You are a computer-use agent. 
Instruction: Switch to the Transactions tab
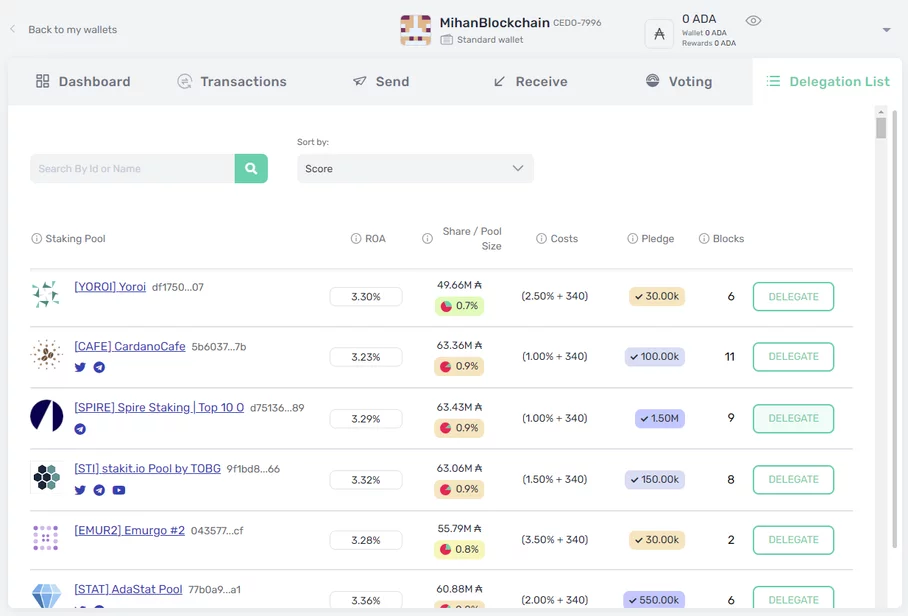click(232, 82)
